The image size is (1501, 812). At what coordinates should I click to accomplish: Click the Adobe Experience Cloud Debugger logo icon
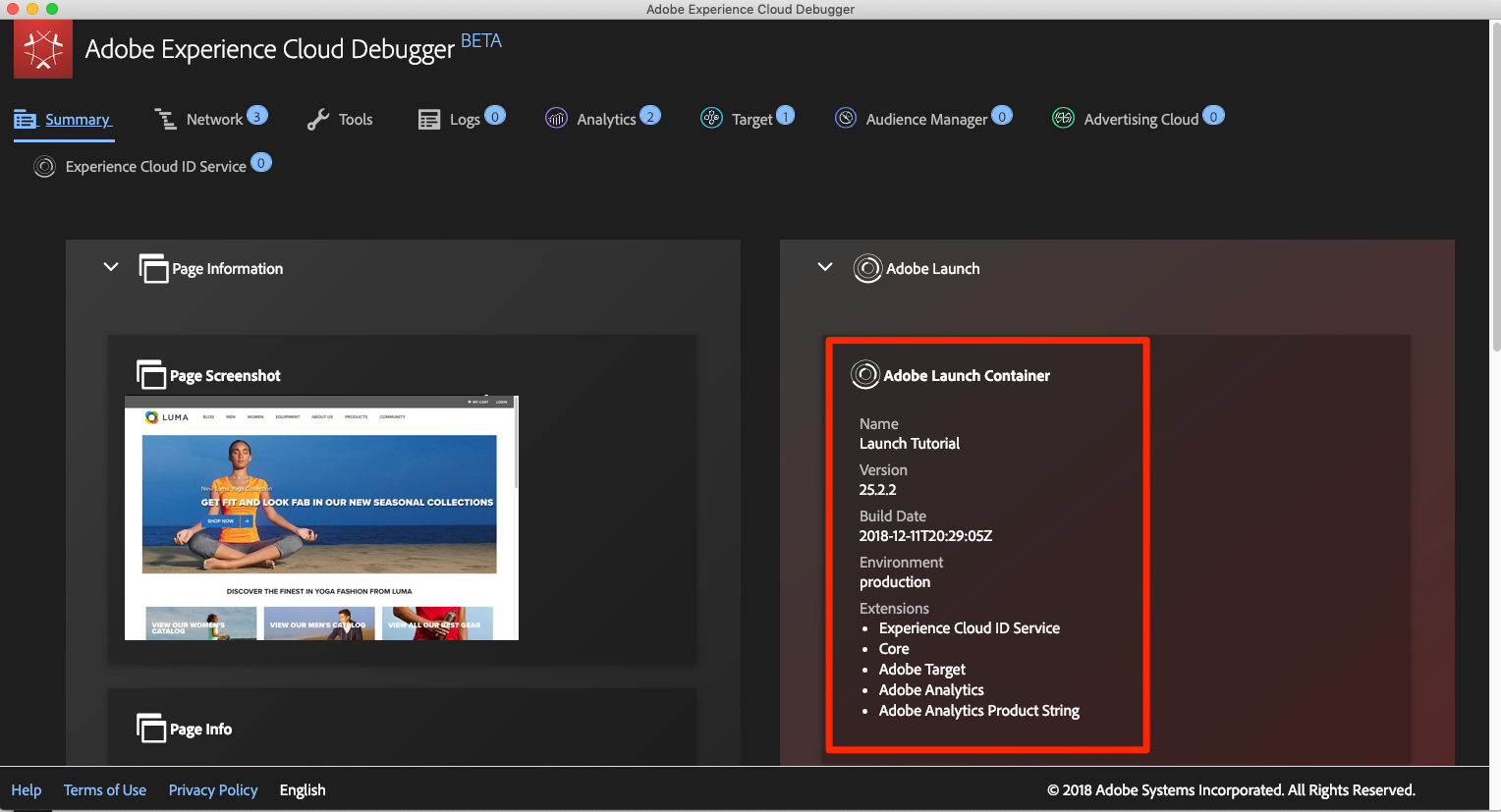coord(43,49)
